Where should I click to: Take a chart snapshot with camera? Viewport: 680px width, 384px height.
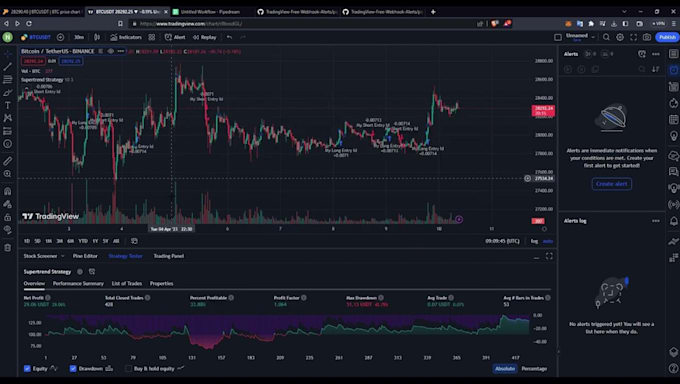pos(647,37)
